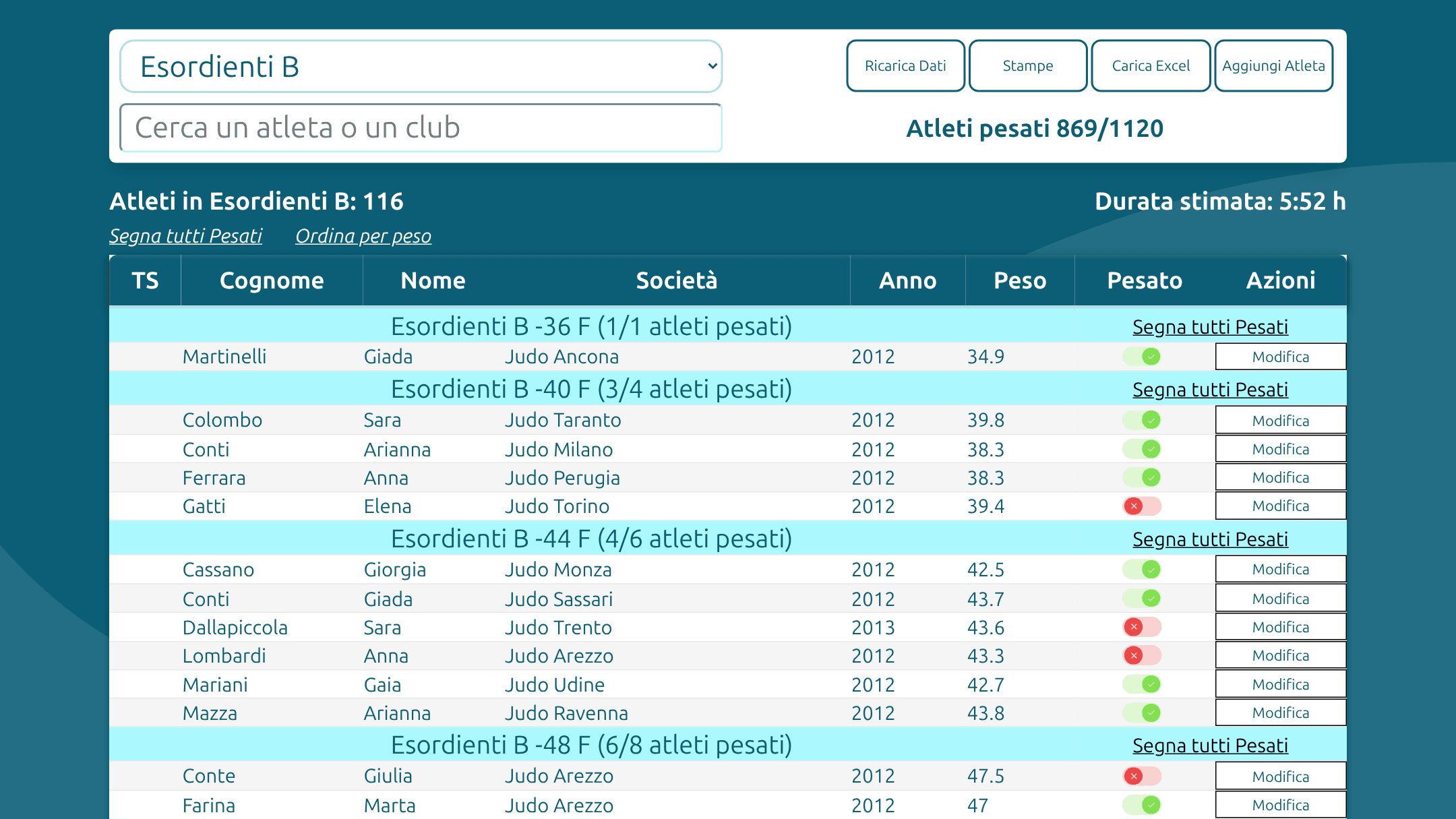The image size is (1456, 819).
Task: Click the Esordienti B -44 F group header
Action: click(592, 539)
